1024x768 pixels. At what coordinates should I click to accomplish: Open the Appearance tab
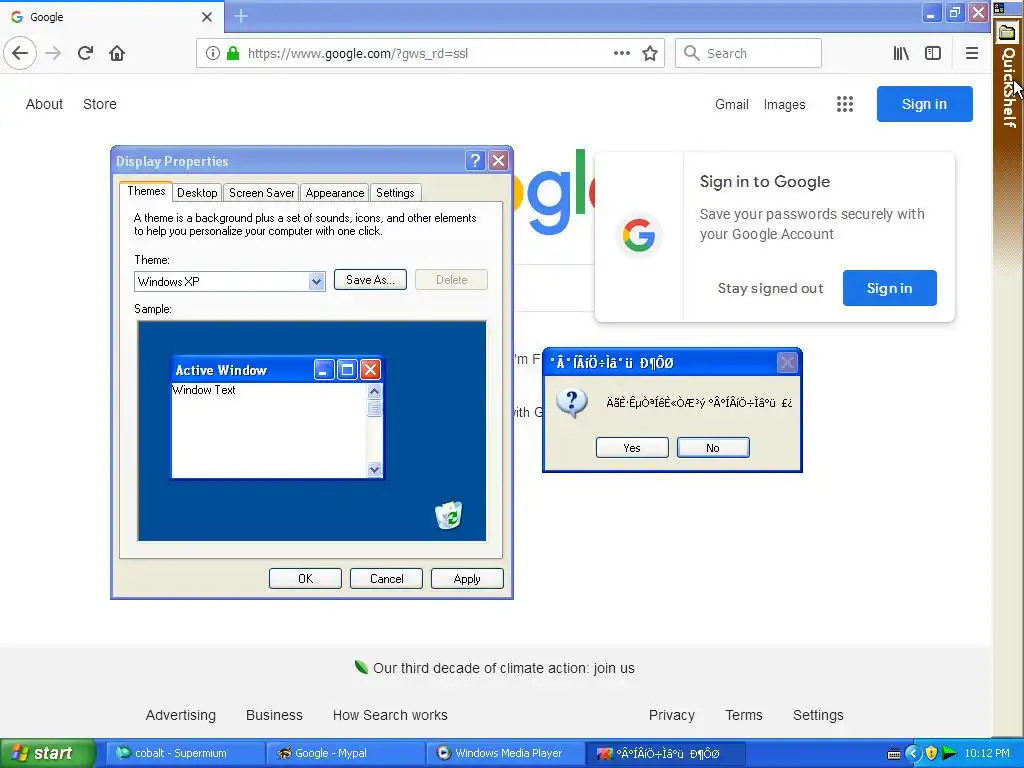[x=334, y=193]
